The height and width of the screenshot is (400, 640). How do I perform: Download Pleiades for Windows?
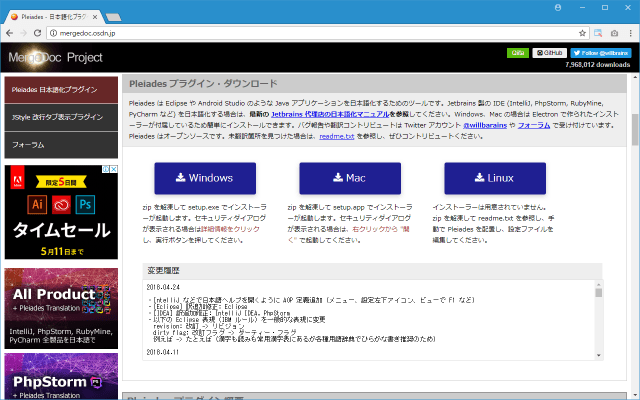(x=205, y=178)
